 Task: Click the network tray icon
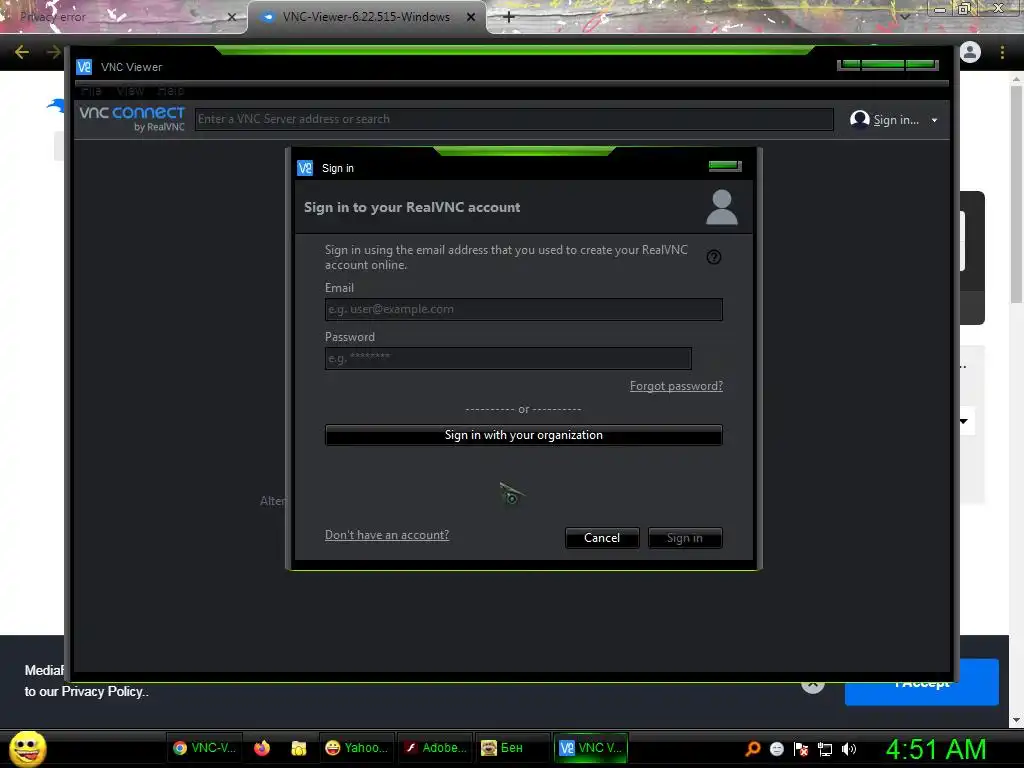(825, 749)
